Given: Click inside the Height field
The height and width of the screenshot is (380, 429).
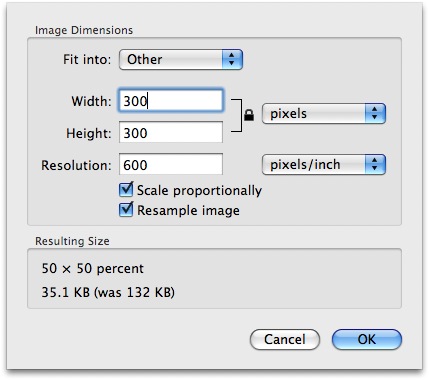Looking at the screenshot, I should click(x=171, y=133).
